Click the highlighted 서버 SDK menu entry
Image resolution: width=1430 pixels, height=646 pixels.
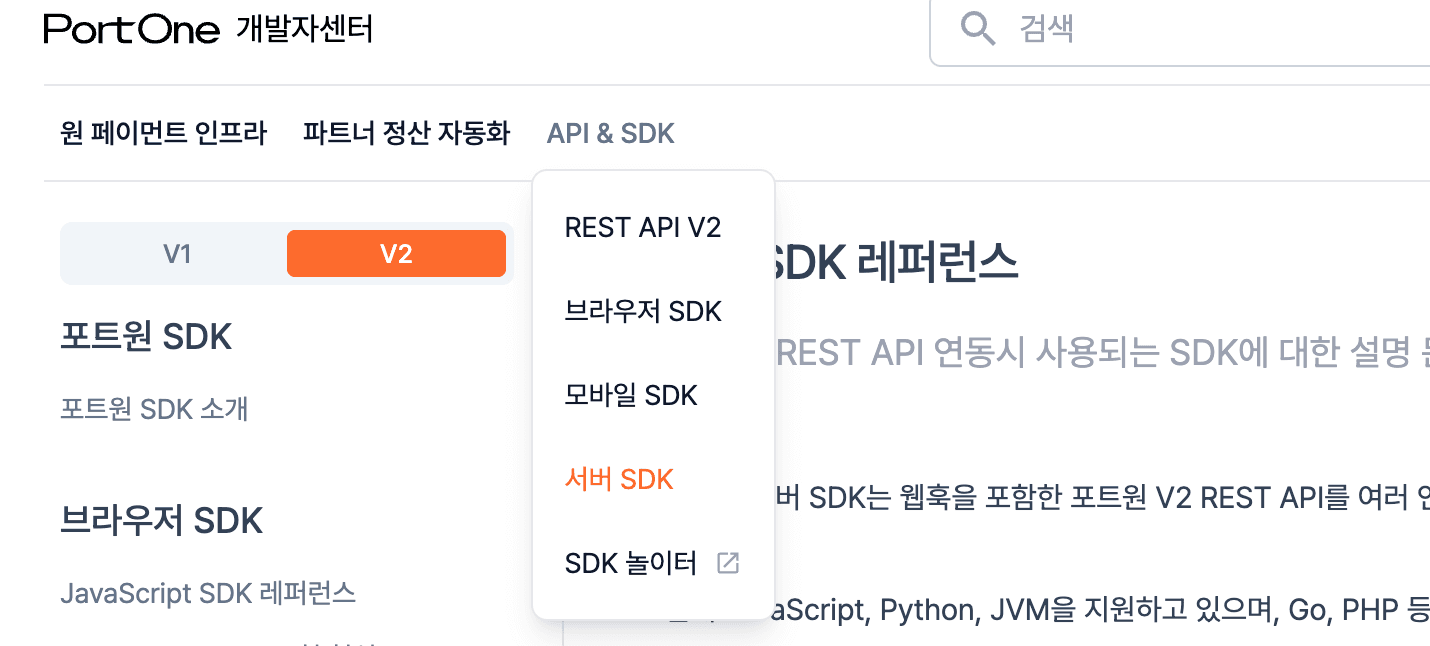click(619, 480)
